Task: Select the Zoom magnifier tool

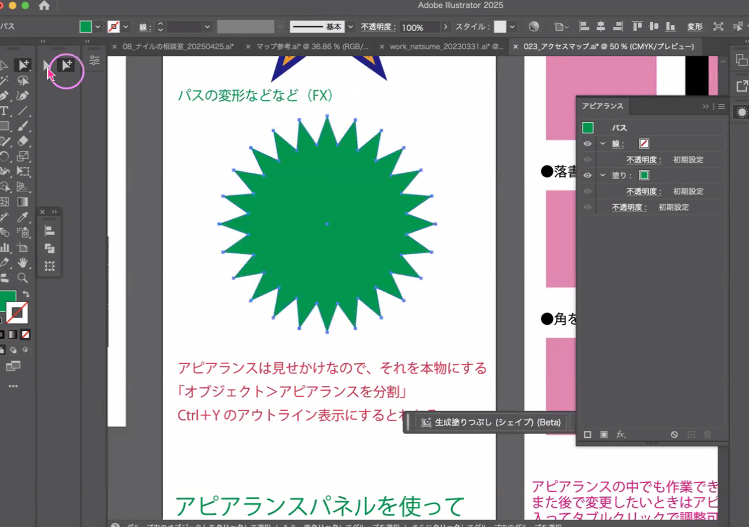Action: 22,277
